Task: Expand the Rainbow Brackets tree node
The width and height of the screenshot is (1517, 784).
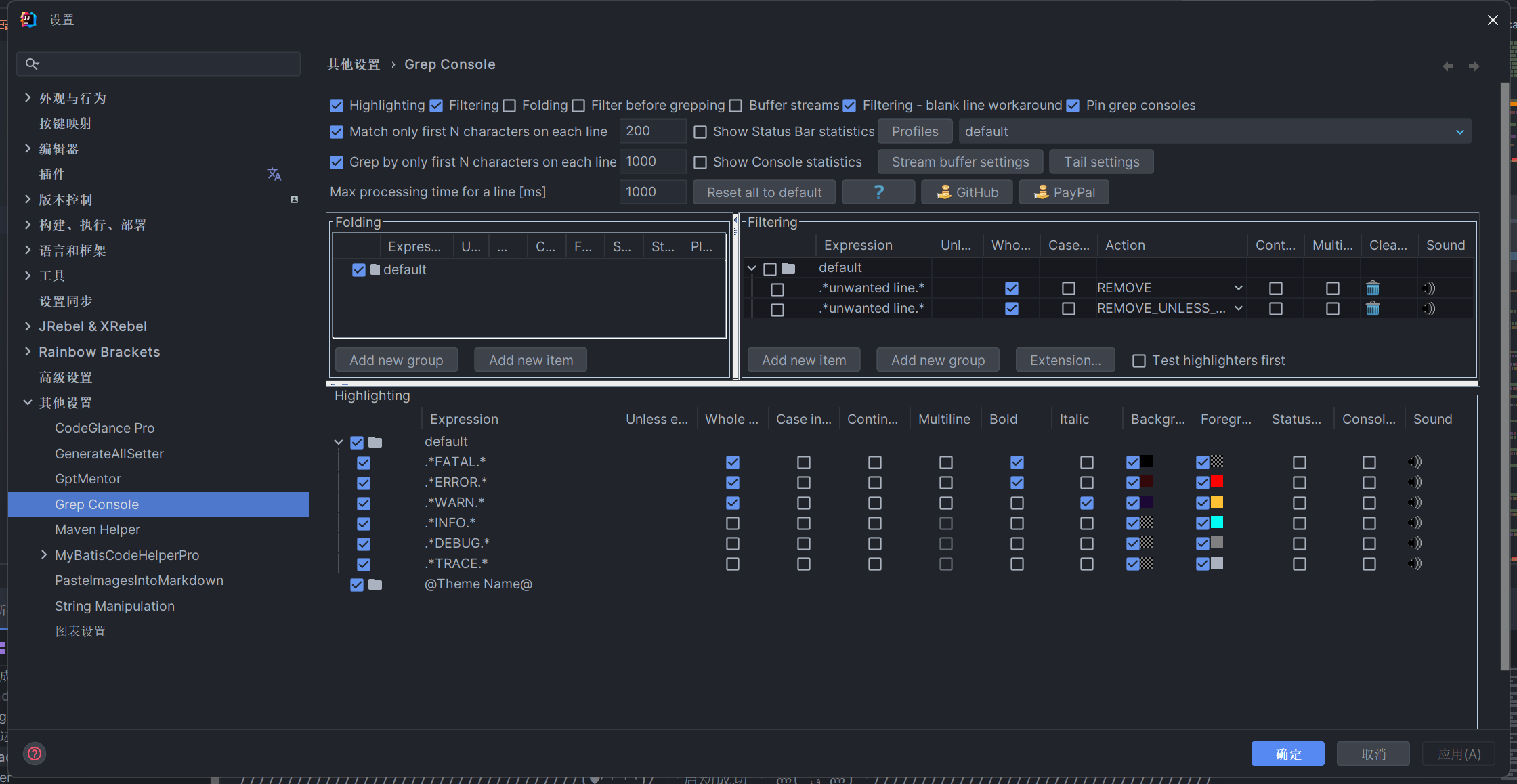Action: click(28, 351)
